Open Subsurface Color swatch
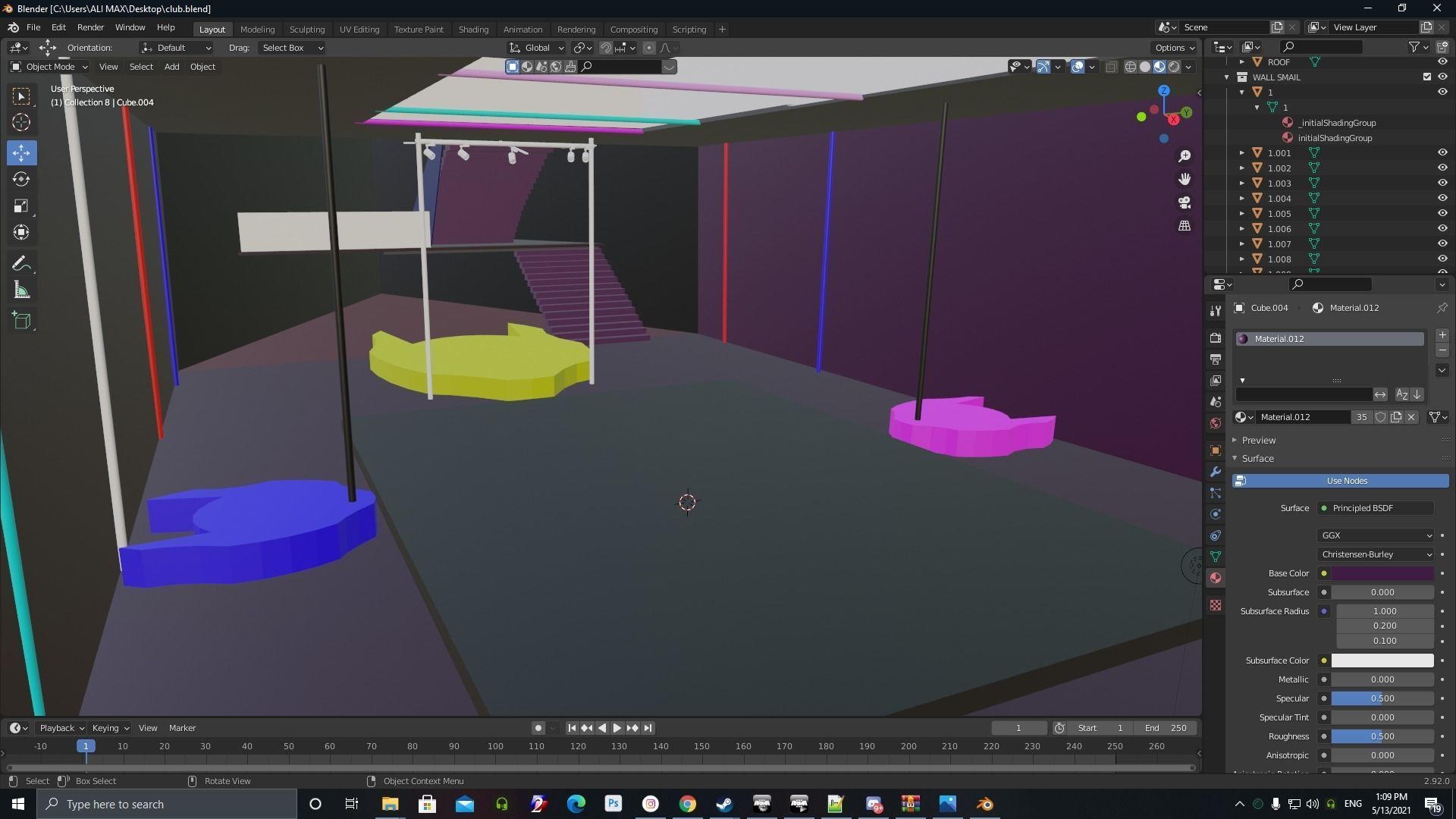The height and width of the screenshot is (819, 1456). [1382, 661]
